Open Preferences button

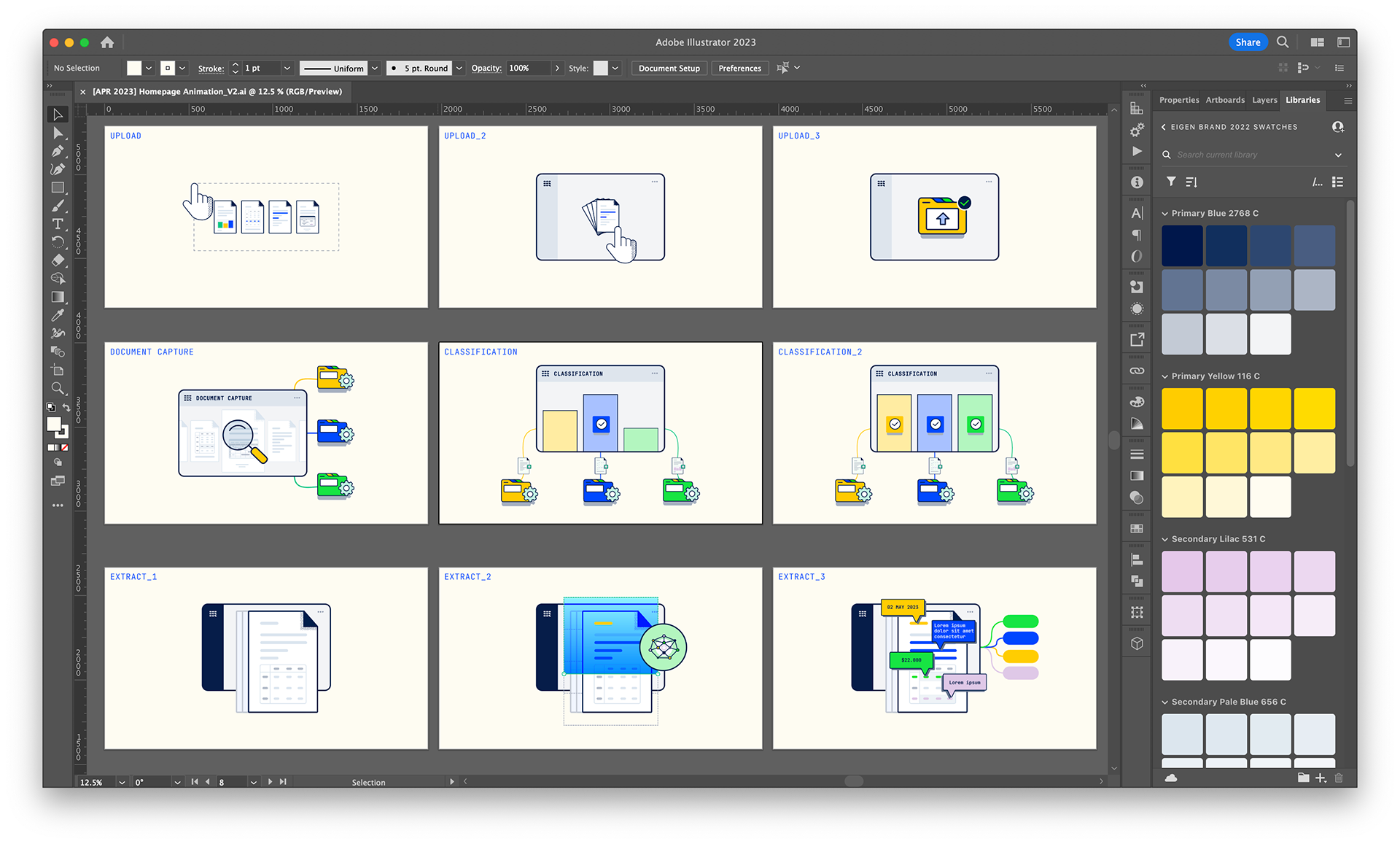[739, 68]
